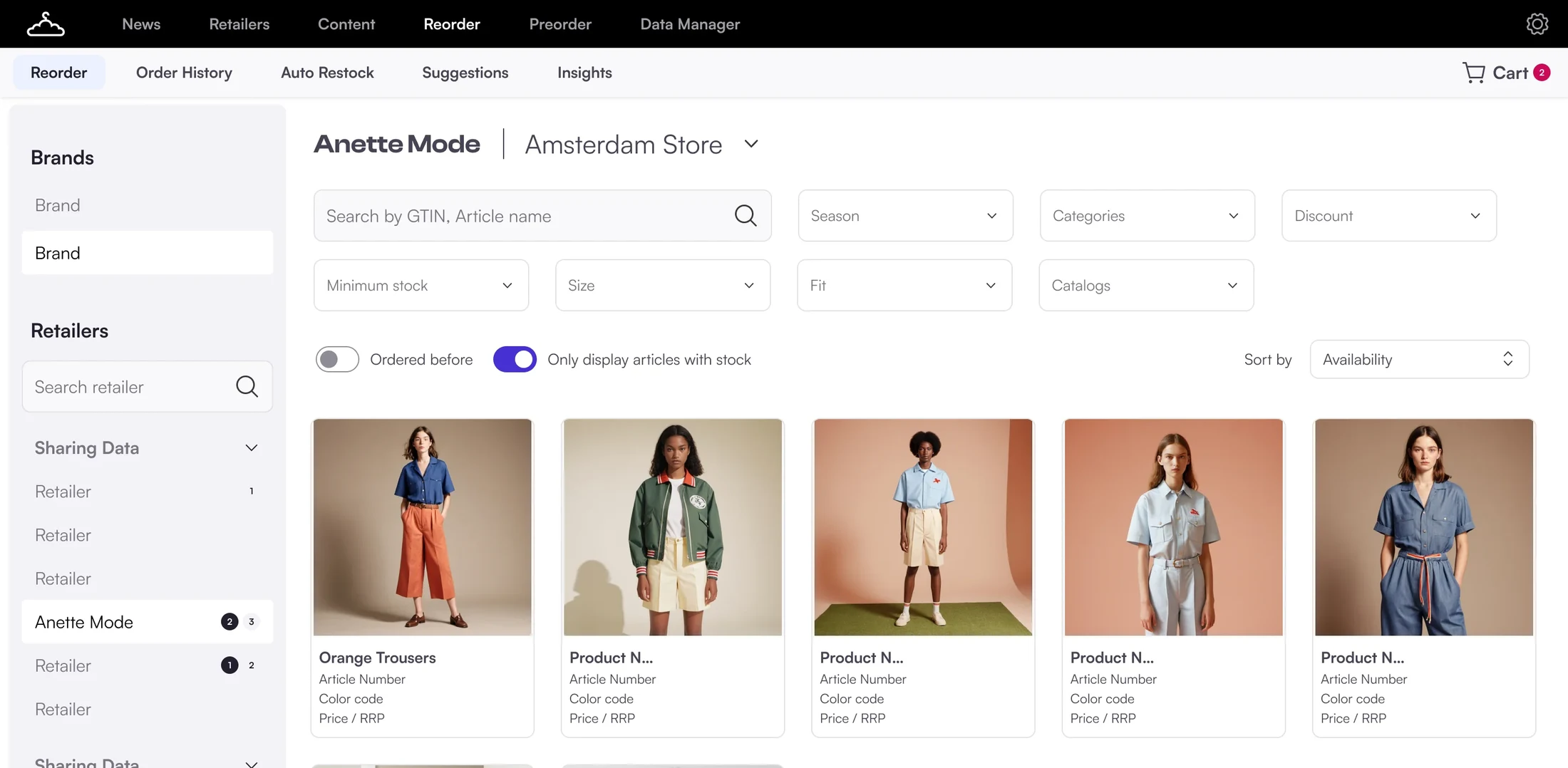
Task: Open navy denim jumpsuit product image
Action: coord(1424,527)
